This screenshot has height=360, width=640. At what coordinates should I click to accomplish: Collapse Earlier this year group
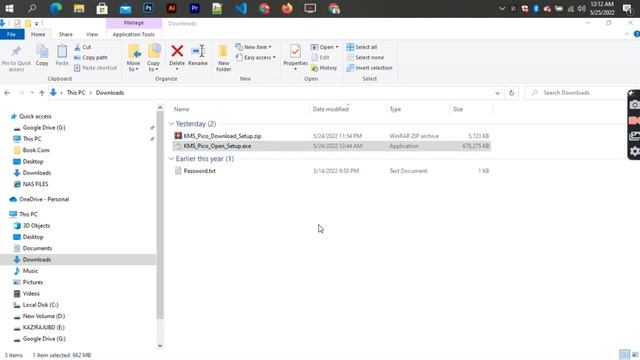click(171, 159)
